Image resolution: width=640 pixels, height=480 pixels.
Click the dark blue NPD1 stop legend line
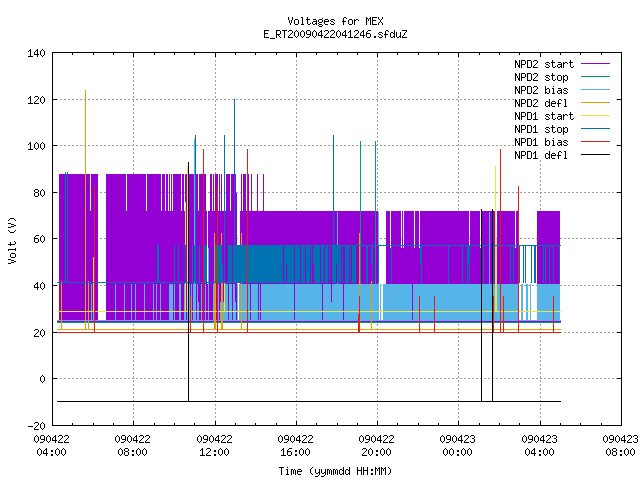click(596, 129)
